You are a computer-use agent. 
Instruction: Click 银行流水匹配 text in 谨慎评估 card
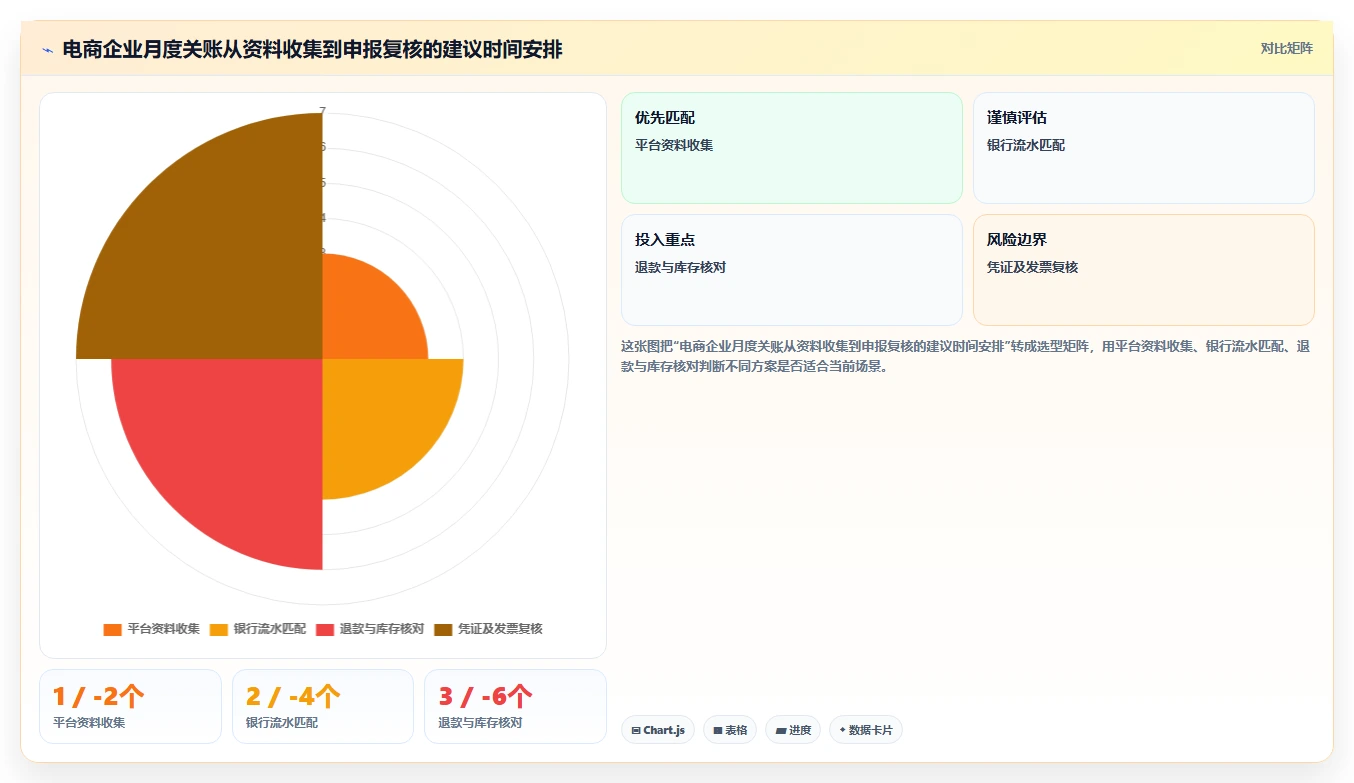(1026, 145)
